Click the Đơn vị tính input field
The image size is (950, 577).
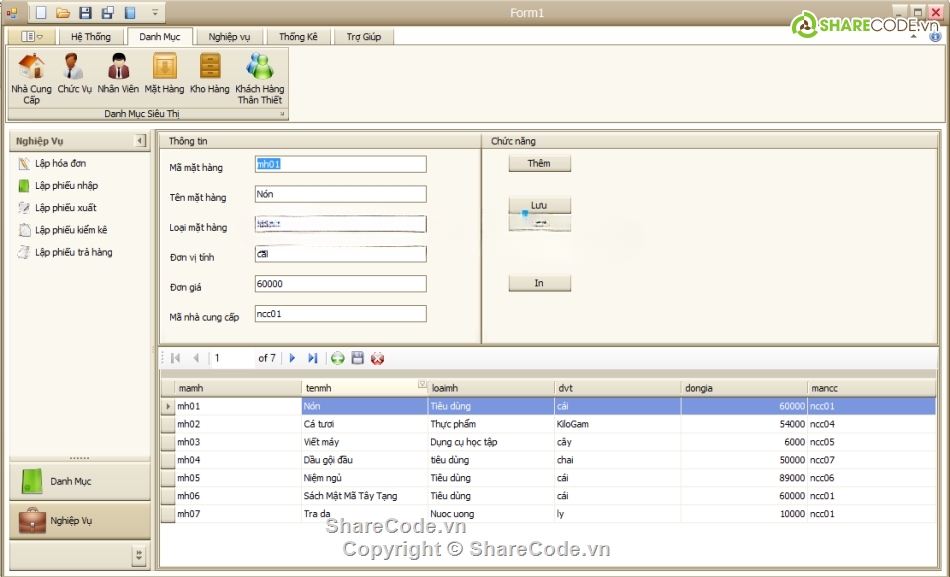pos(340,254)
